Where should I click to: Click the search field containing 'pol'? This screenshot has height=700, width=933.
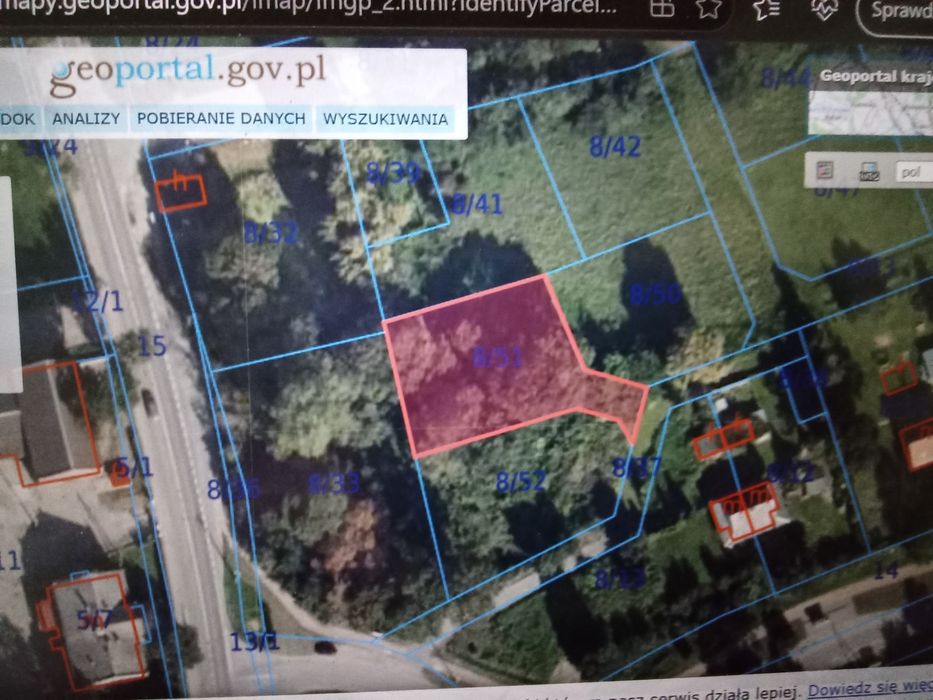(x=914, y=173)
